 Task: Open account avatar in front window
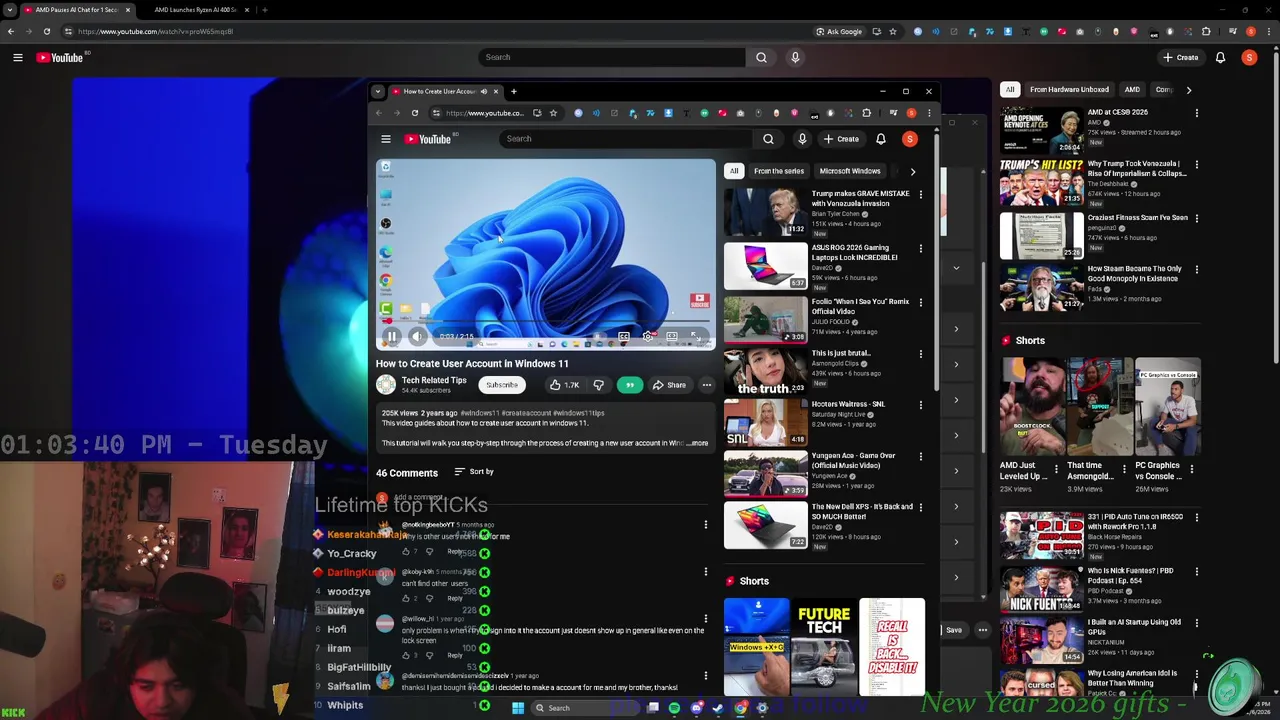click(910, 139)
